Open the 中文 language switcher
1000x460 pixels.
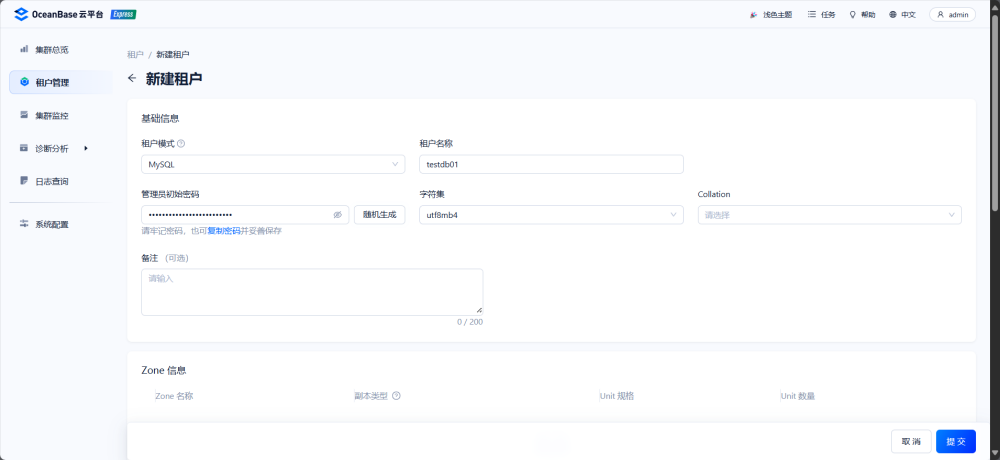coord(902,15)
